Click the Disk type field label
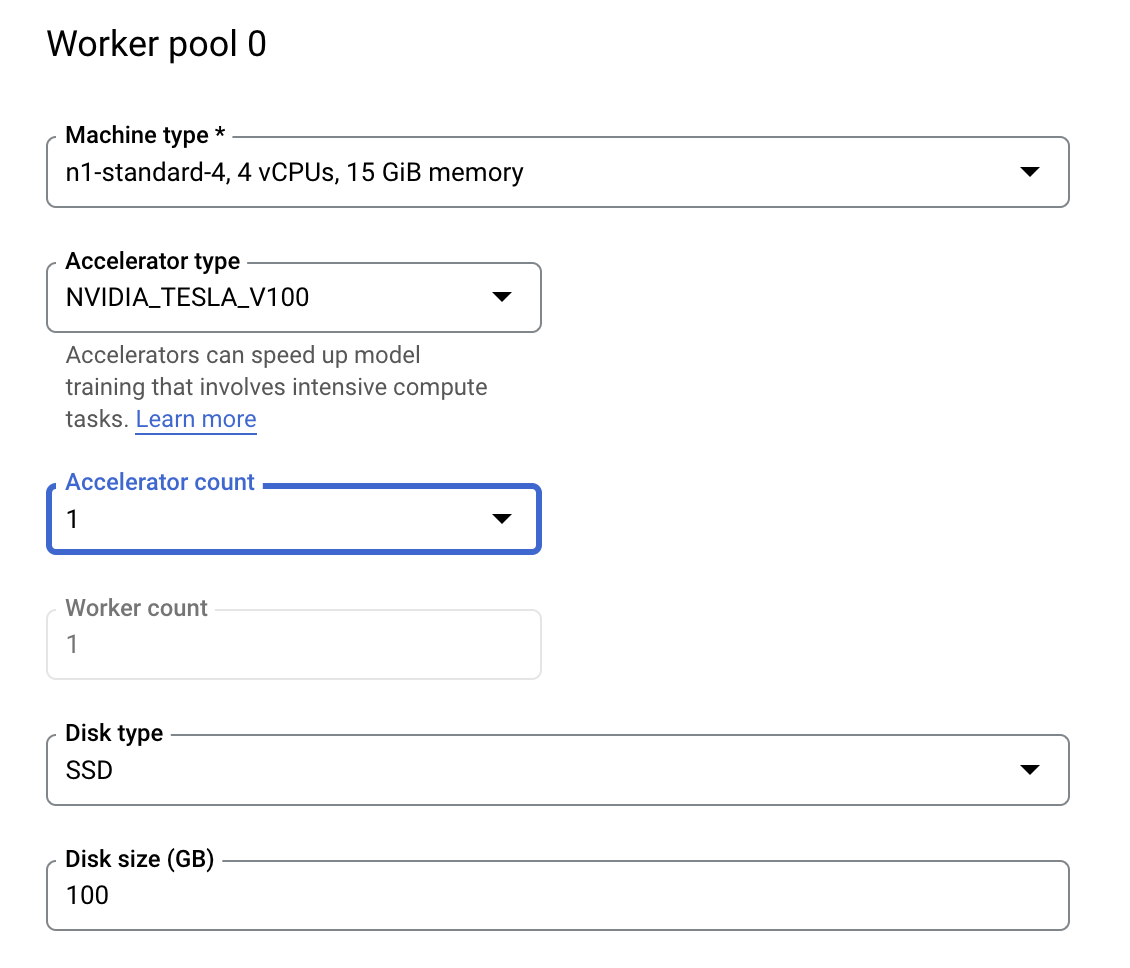1130x968 pixels. [114, 733]
